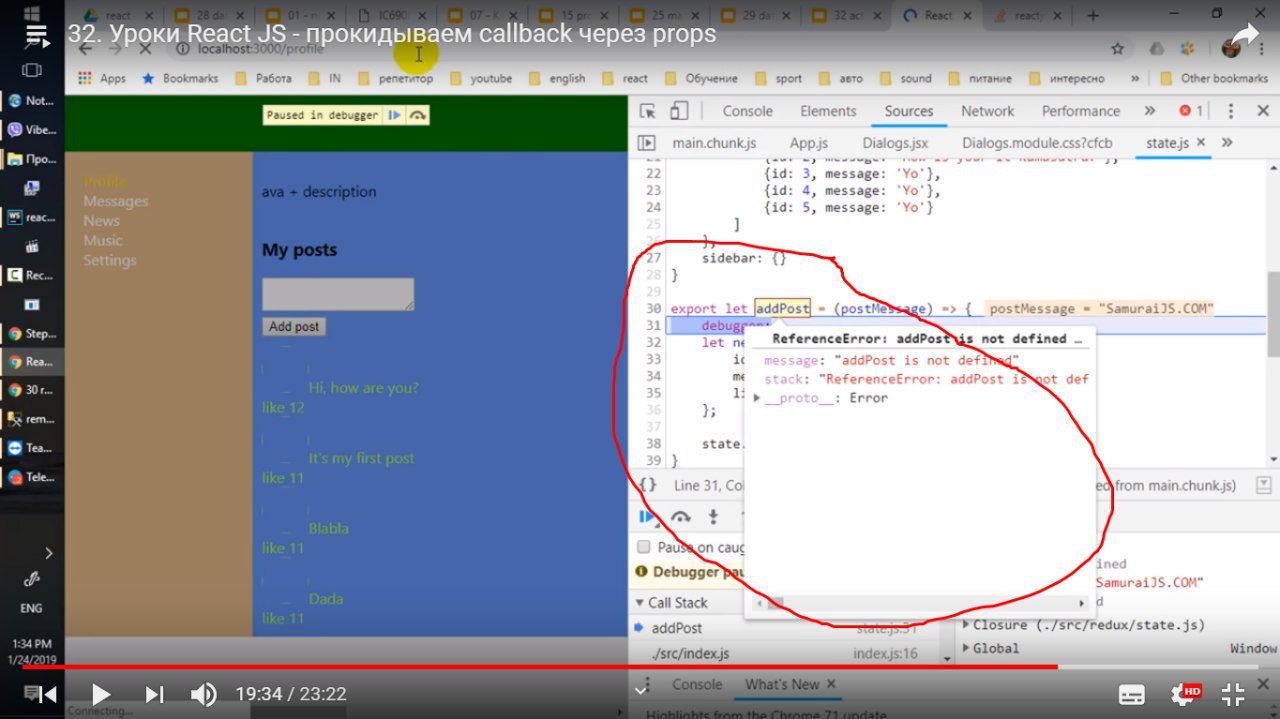1280x719 pixels.
Task: Click the red error count indicator
Action: 1191,111
